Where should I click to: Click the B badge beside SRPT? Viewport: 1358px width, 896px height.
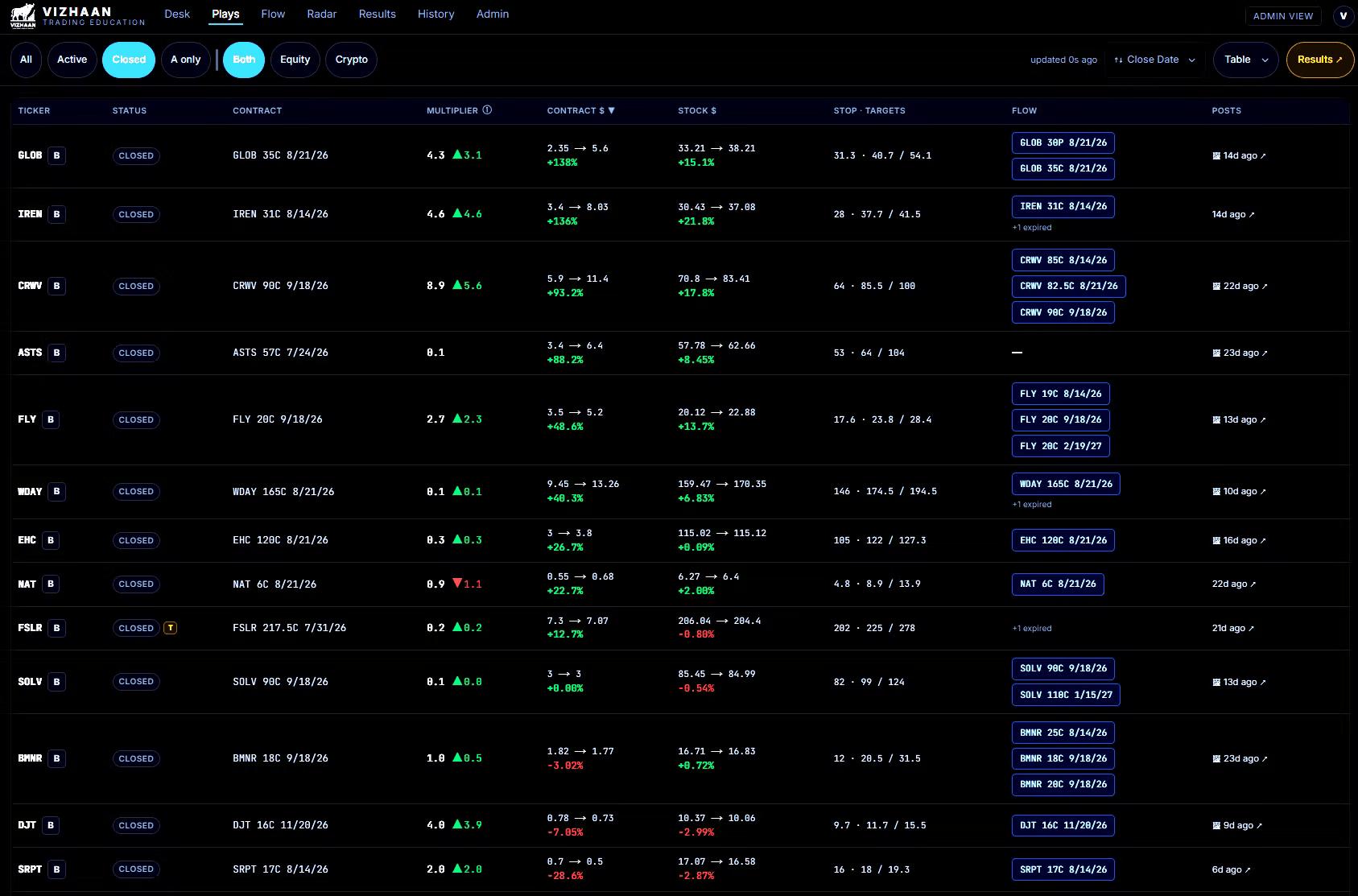pyautogui.click(x=56, y=869)
